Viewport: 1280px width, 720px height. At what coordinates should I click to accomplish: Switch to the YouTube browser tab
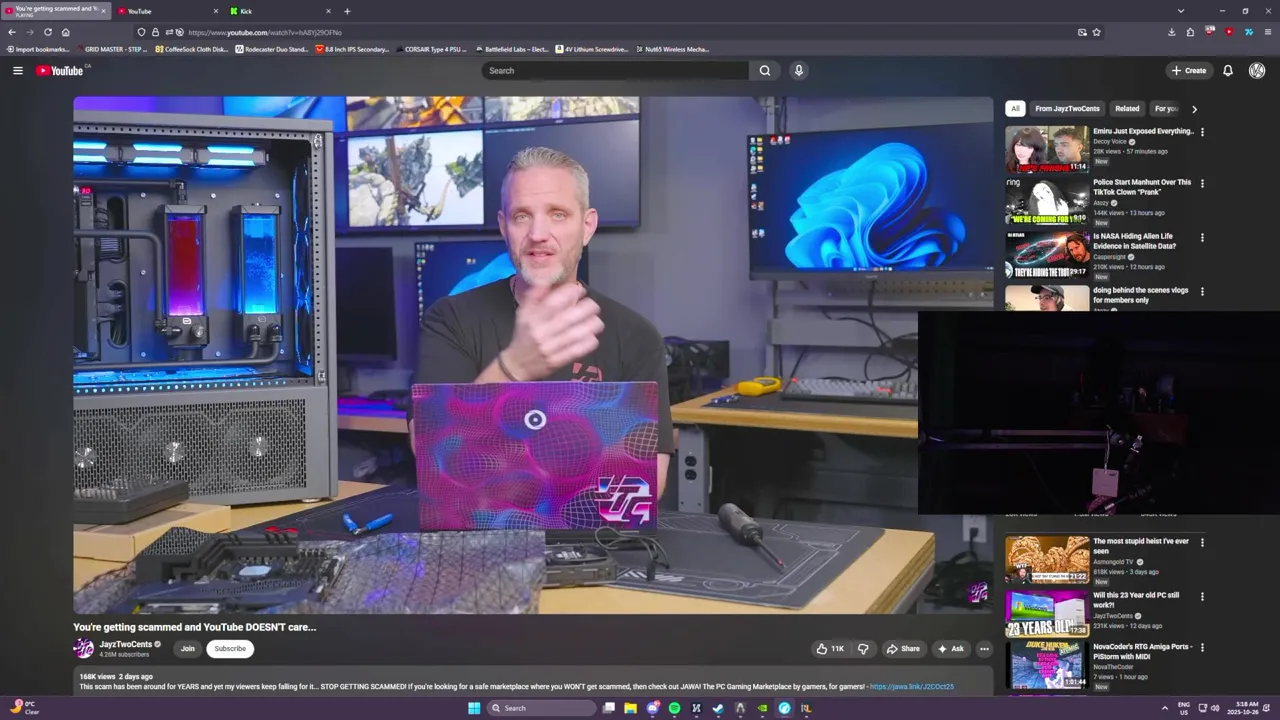pyautogui.click(x=167, y=11)
